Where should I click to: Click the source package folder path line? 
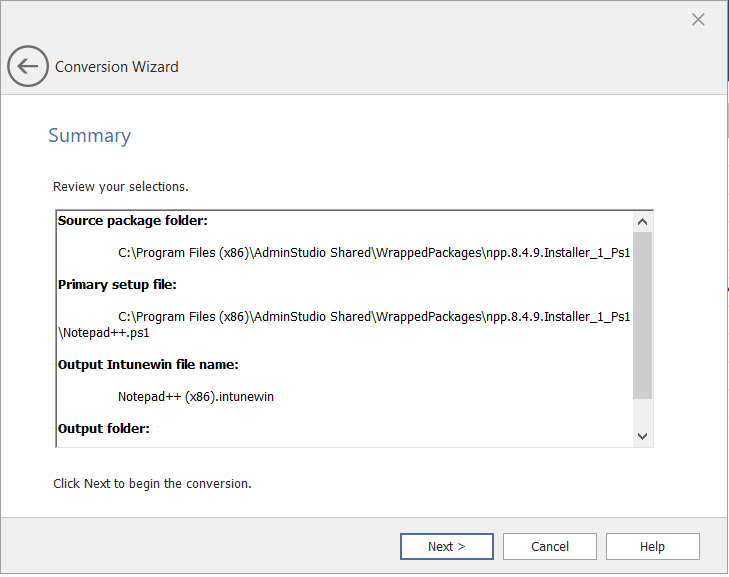pyautogui.click(x=373, y=253)
